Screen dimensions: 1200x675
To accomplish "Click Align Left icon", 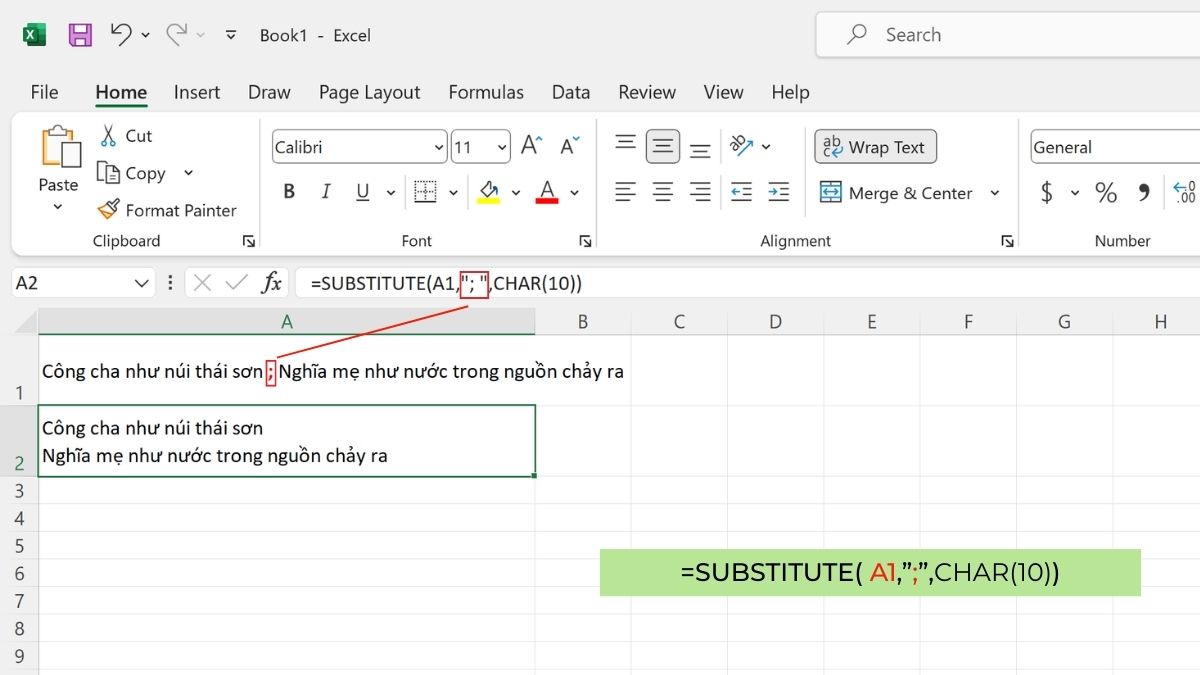I will pos(626,192).
